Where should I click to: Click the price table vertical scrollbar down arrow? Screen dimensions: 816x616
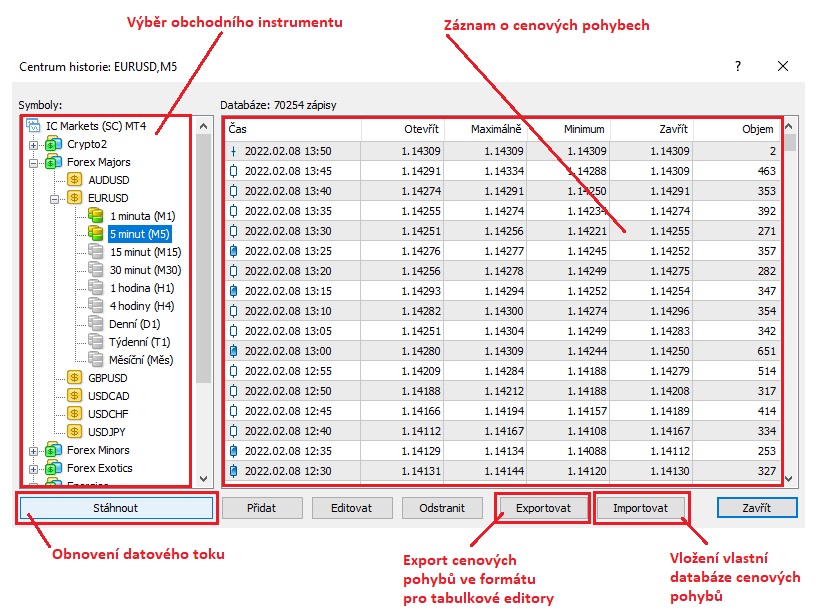[x=789, y=478]
